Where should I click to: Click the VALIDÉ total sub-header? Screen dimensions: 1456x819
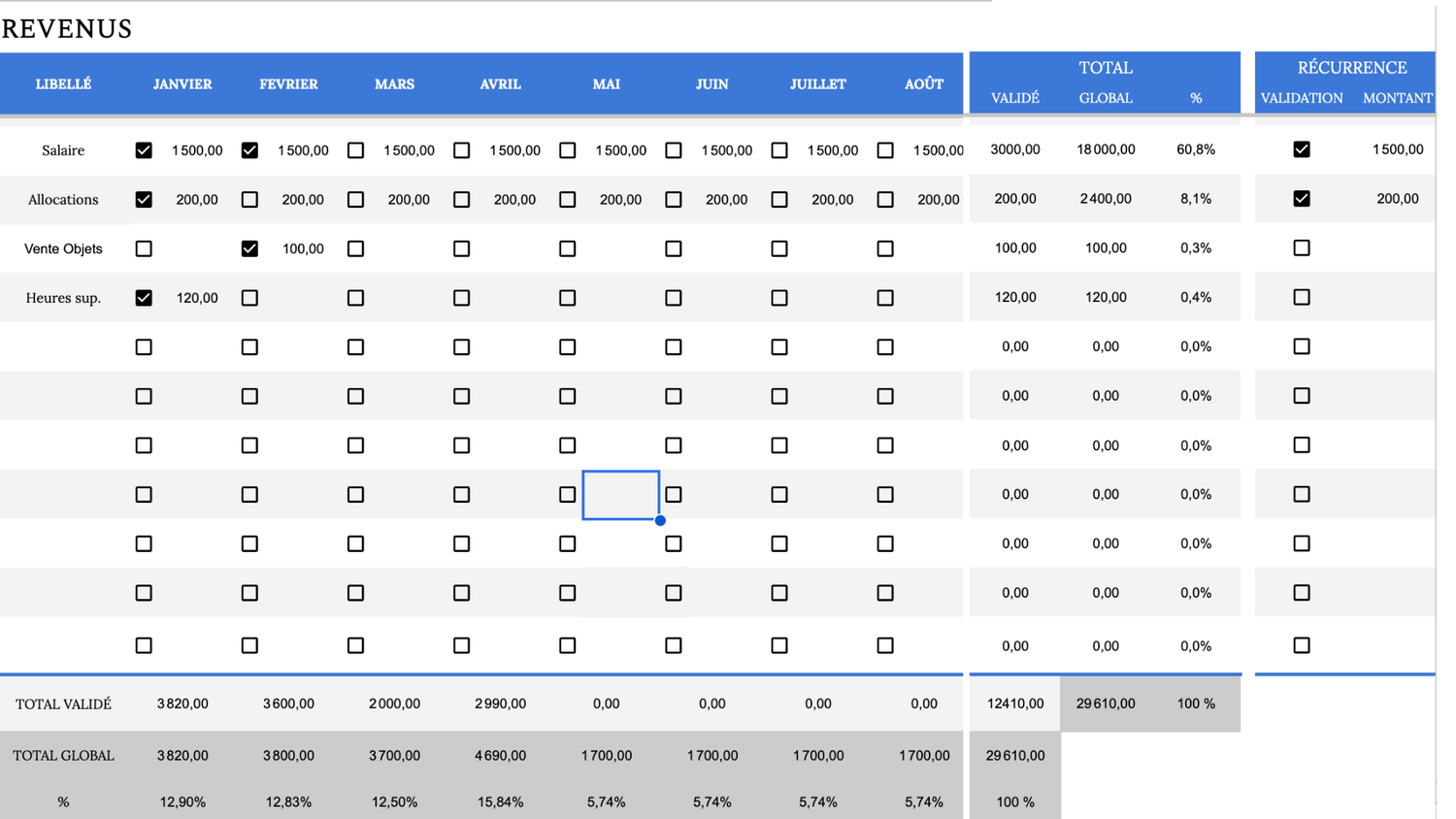[1015, 98]
